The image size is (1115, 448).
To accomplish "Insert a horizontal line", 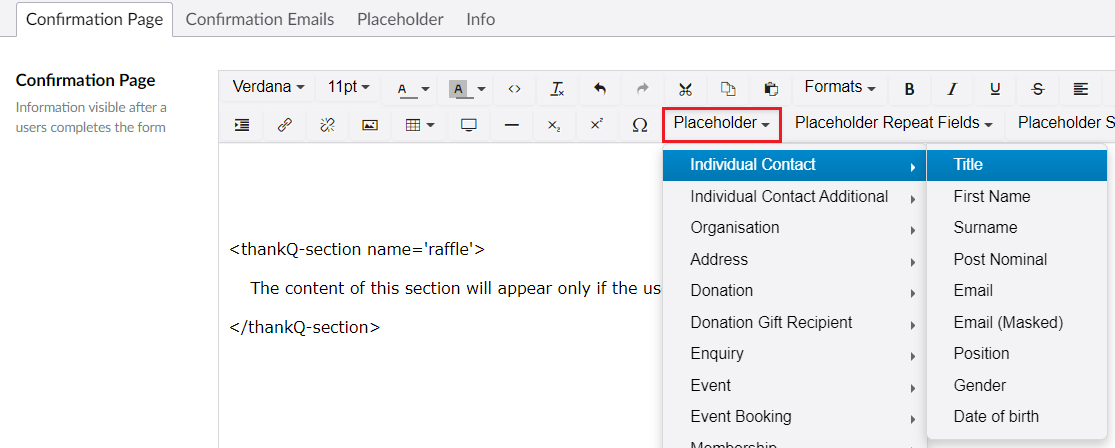I will point(512,125).
